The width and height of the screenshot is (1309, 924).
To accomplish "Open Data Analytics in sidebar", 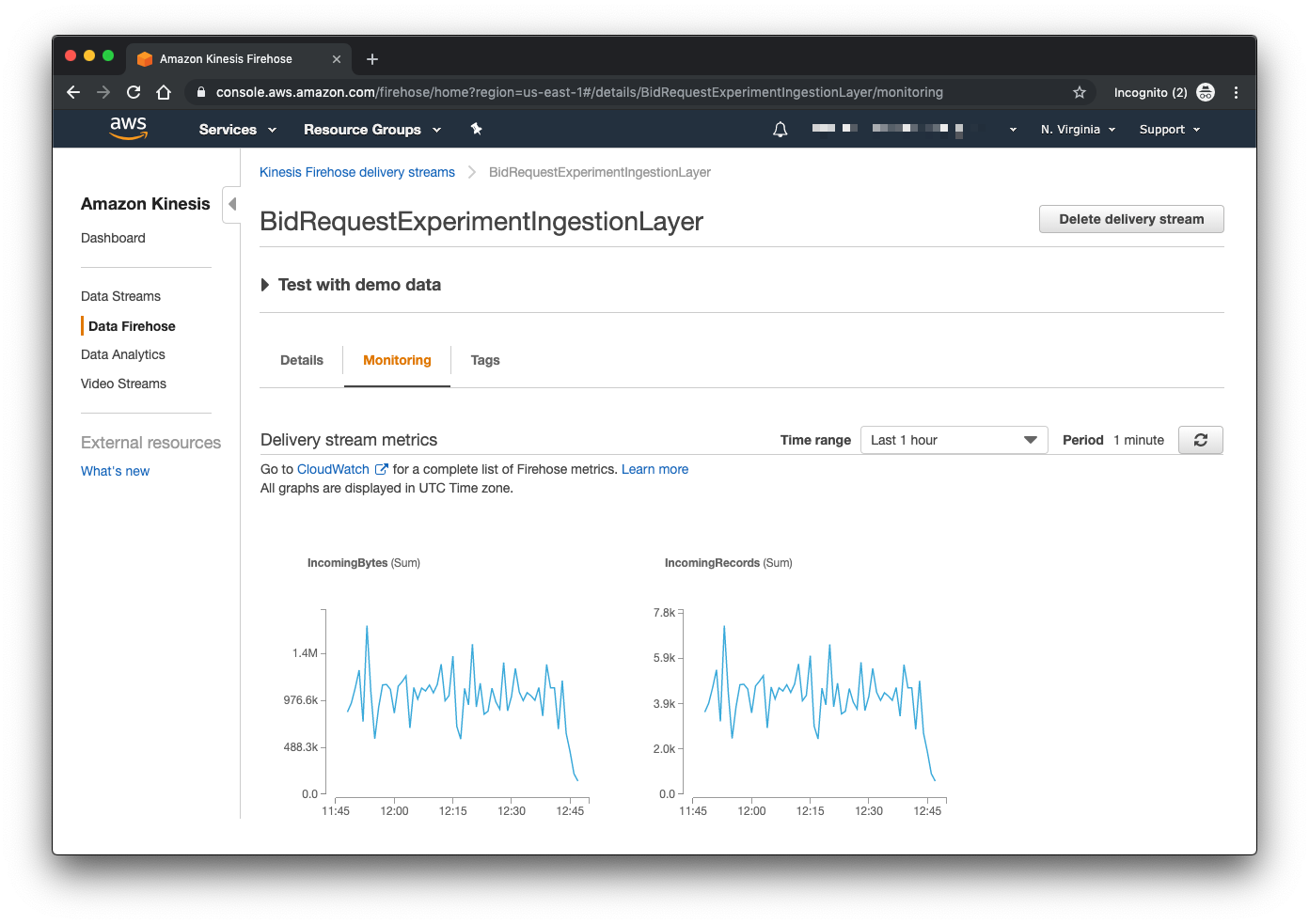I will pyautogui.click(x=123, y=354).
